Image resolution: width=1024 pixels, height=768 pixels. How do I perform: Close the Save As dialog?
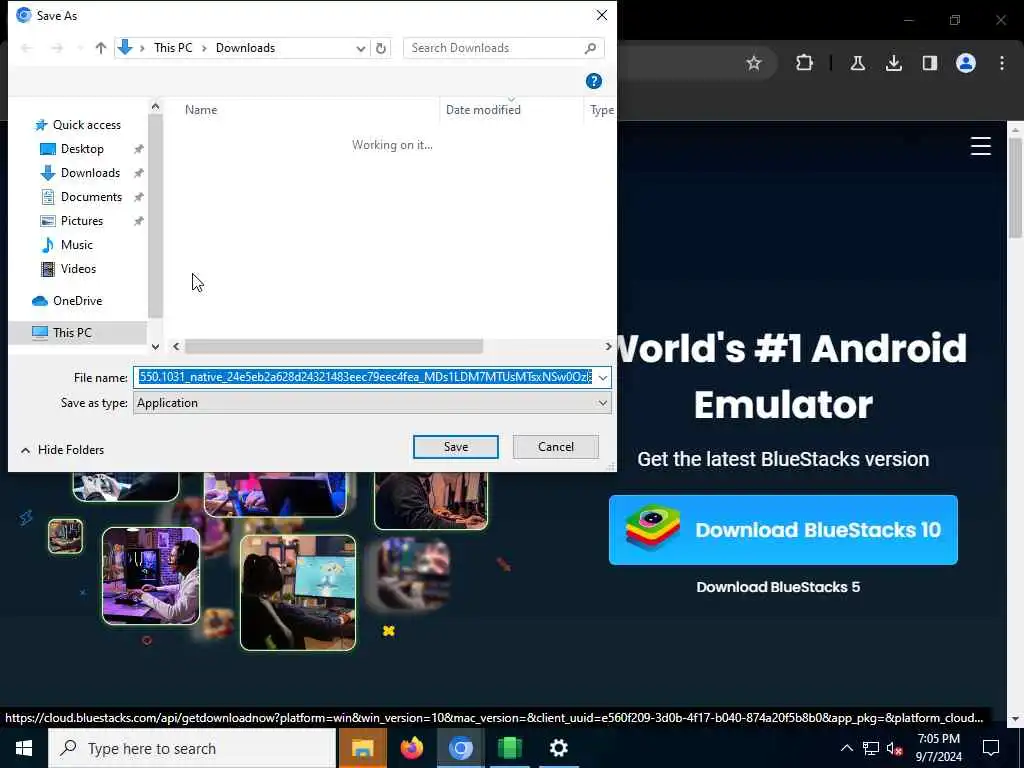click(601, 15)
